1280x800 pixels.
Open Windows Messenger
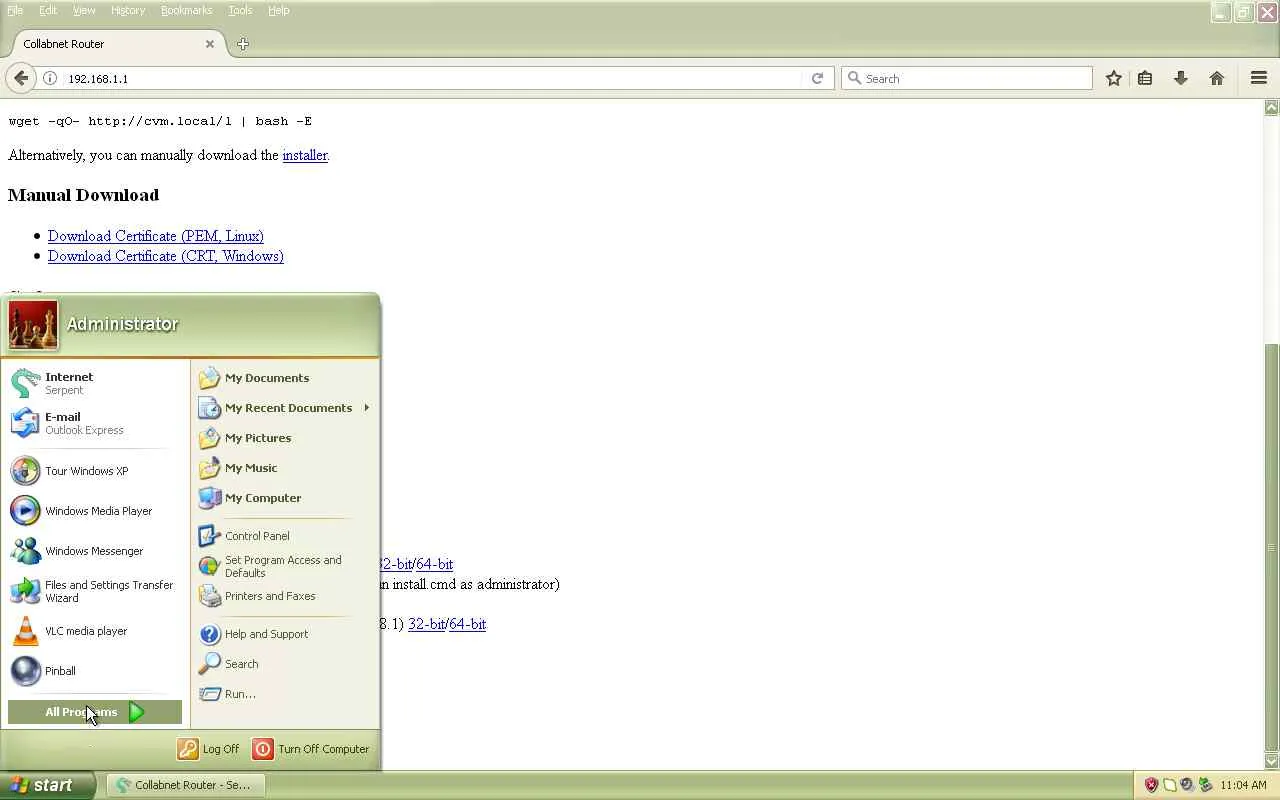pos(95,551)
